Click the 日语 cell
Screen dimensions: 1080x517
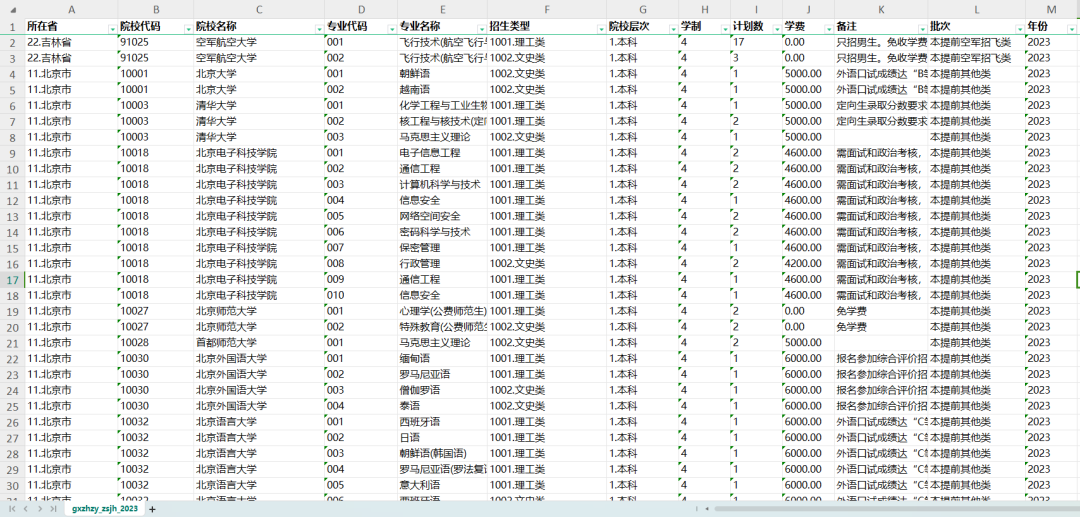442,438
